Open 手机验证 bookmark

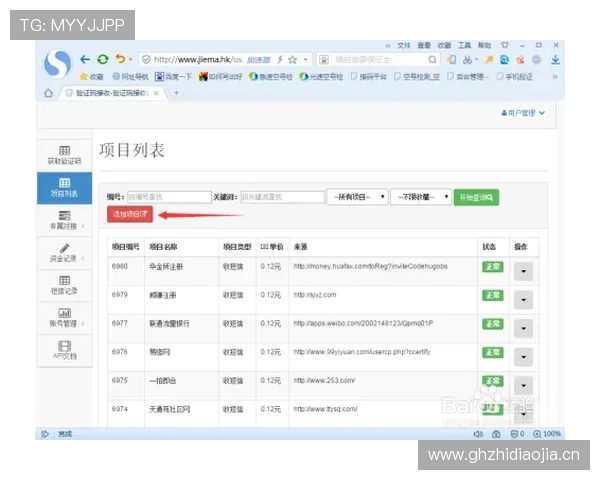(514, 77)
